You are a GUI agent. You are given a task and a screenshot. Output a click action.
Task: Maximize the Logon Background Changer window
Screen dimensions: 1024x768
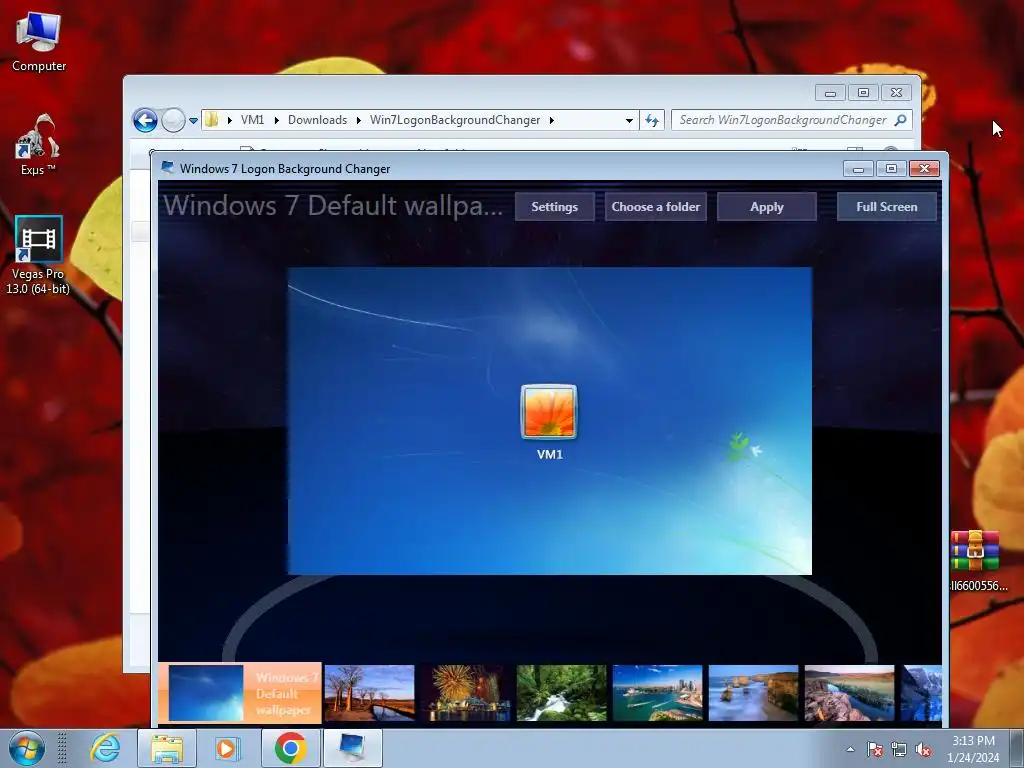(x=891, y=169)
